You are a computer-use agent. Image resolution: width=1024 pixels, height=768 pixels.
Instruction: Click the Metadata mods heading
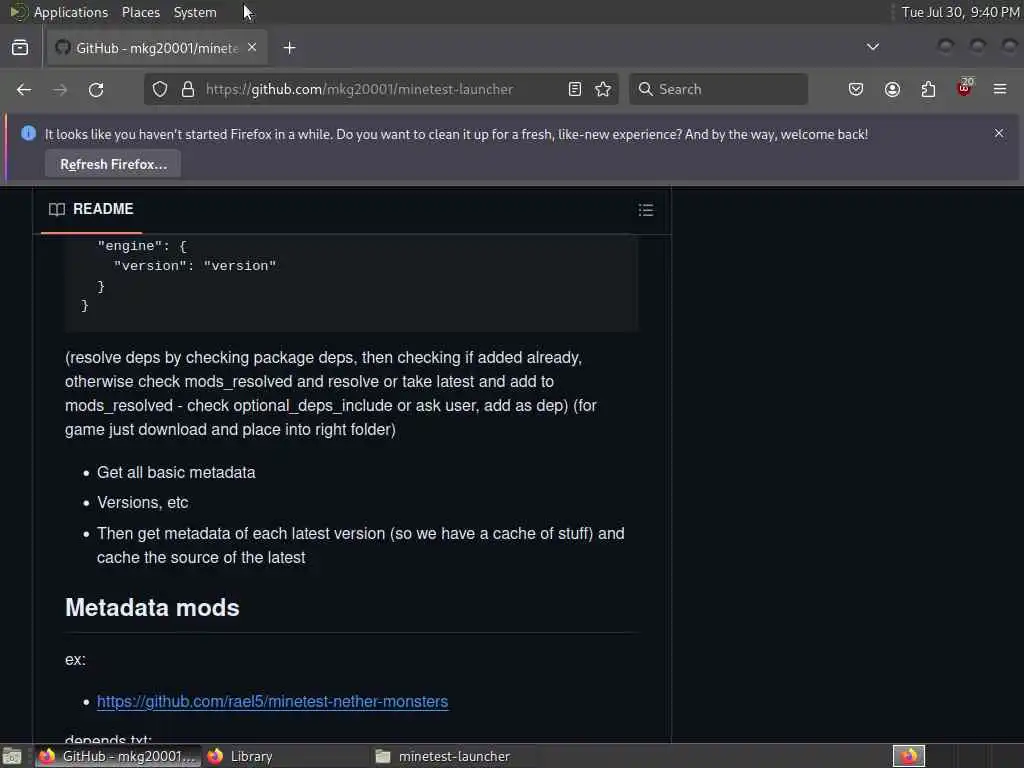click(152, 608)
